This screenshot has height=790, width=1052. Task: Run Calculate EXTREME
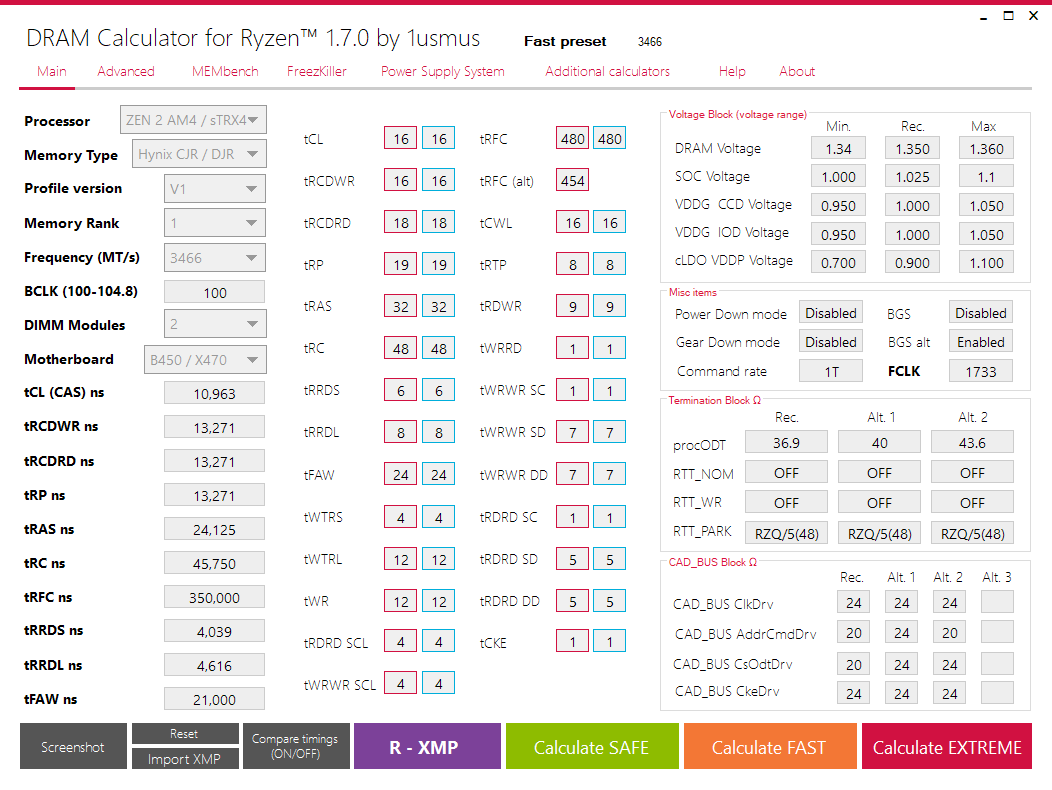(946, 746)
